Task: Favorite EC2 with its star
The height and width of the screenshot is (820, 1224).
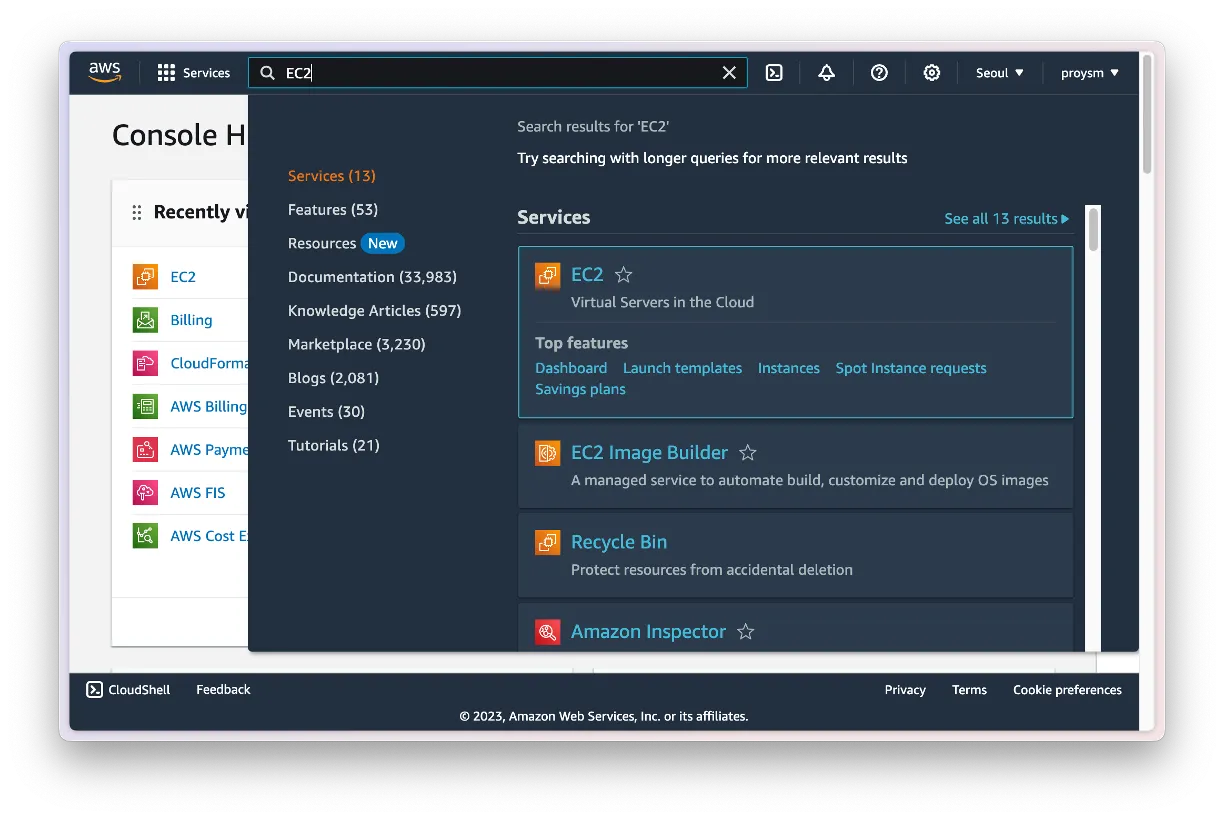Action: [x=623, y=275]
